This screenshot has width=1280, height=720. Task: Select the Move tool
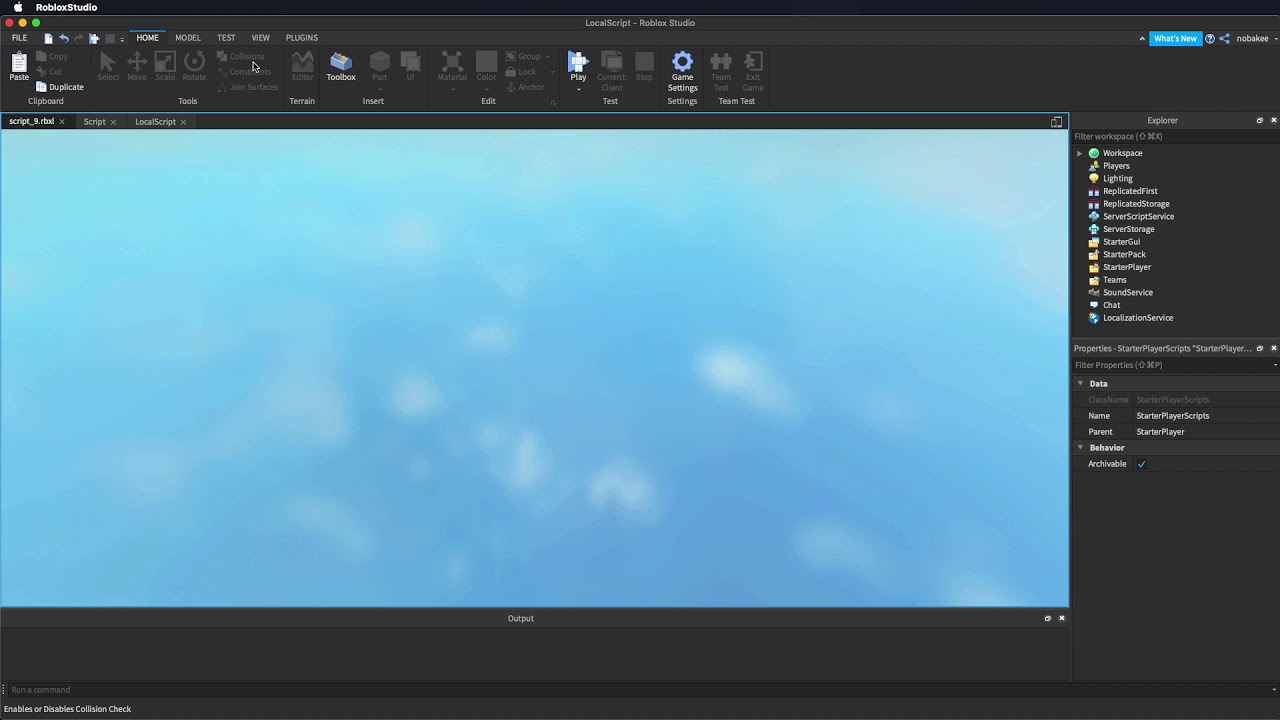pos(137,66)
